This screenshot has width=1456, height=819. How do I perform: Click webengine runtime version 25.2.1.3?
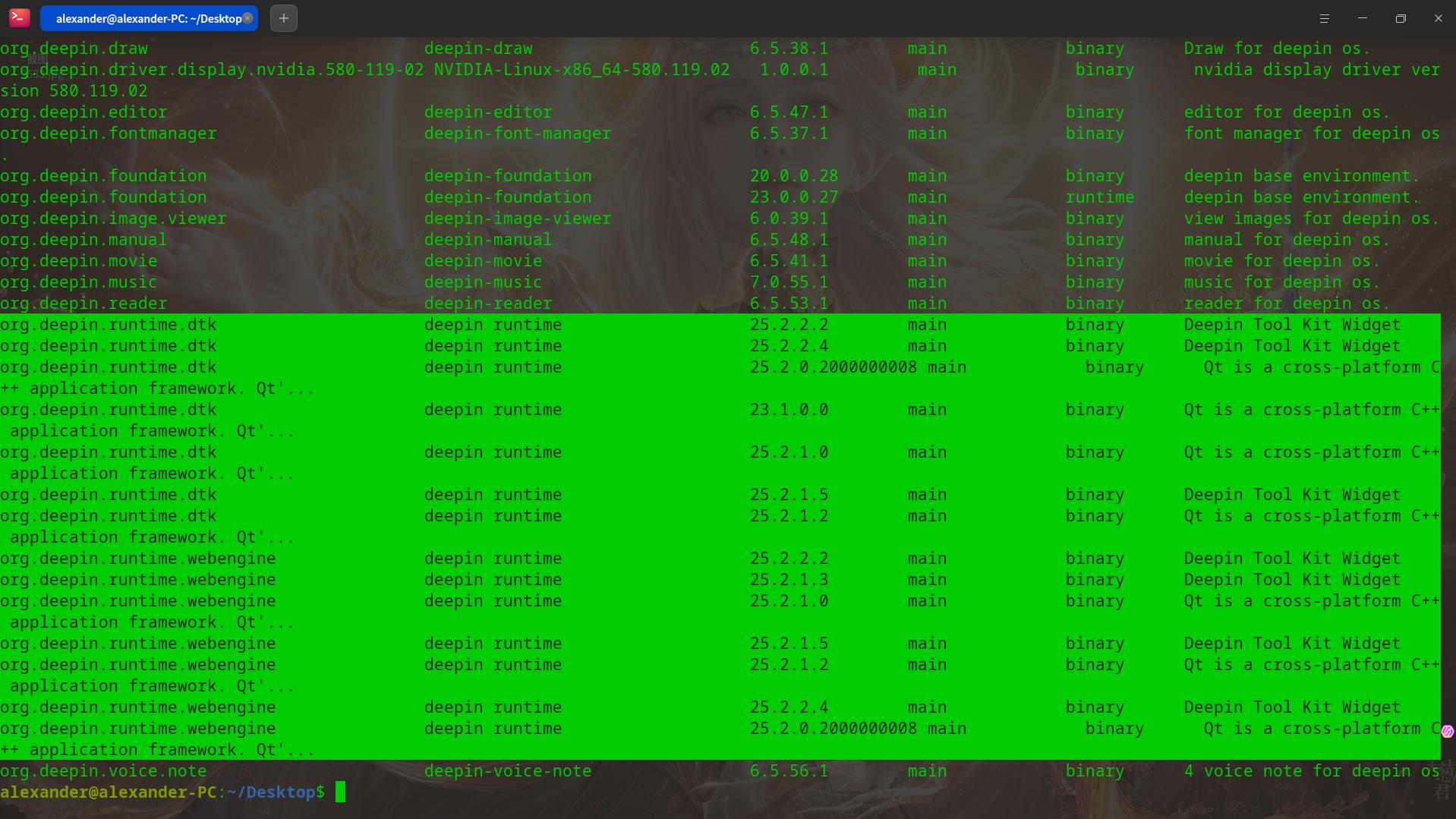789,580
